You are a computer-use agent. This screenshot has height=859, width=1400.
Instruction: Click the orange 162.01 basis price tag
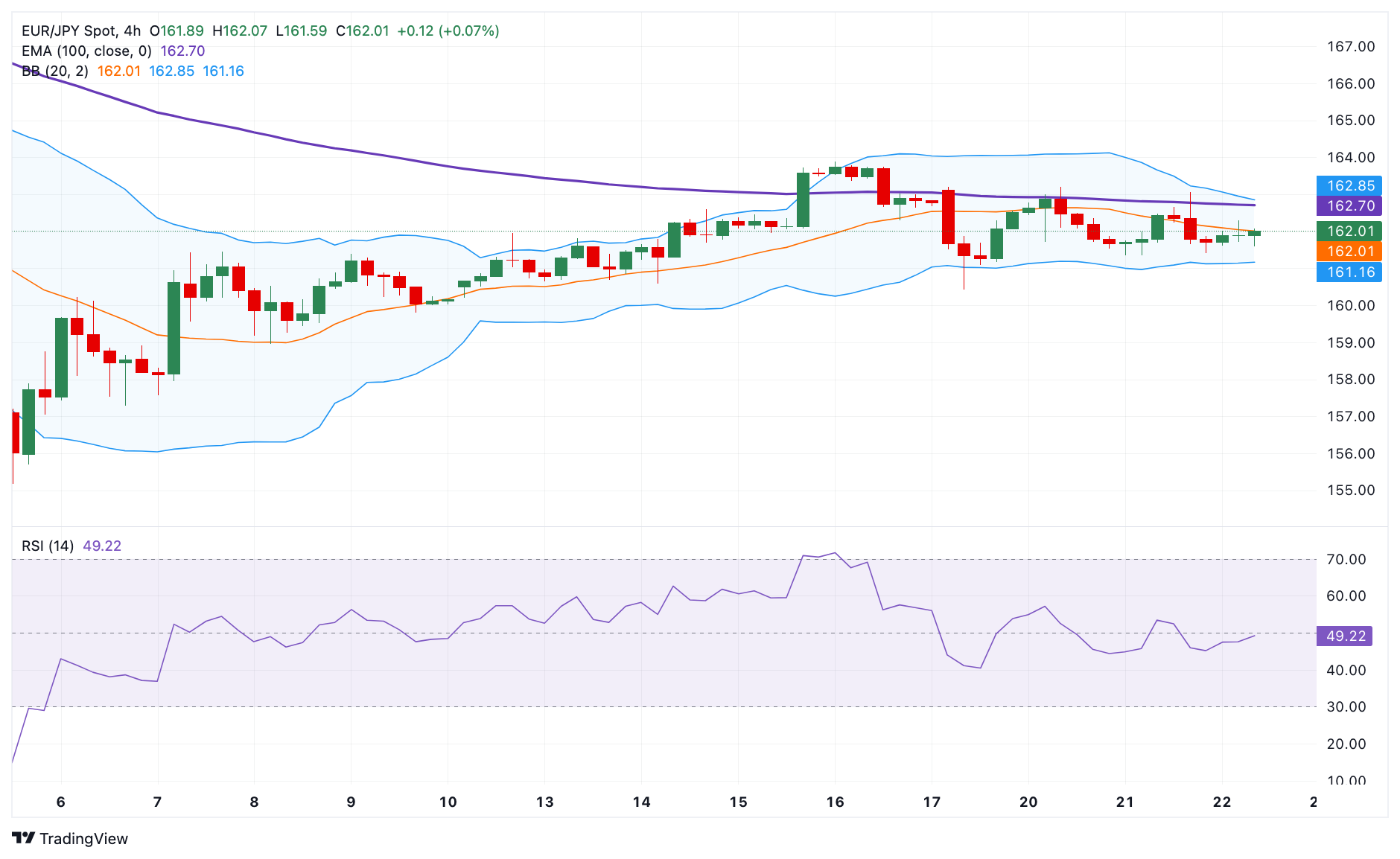point(1349,251)
